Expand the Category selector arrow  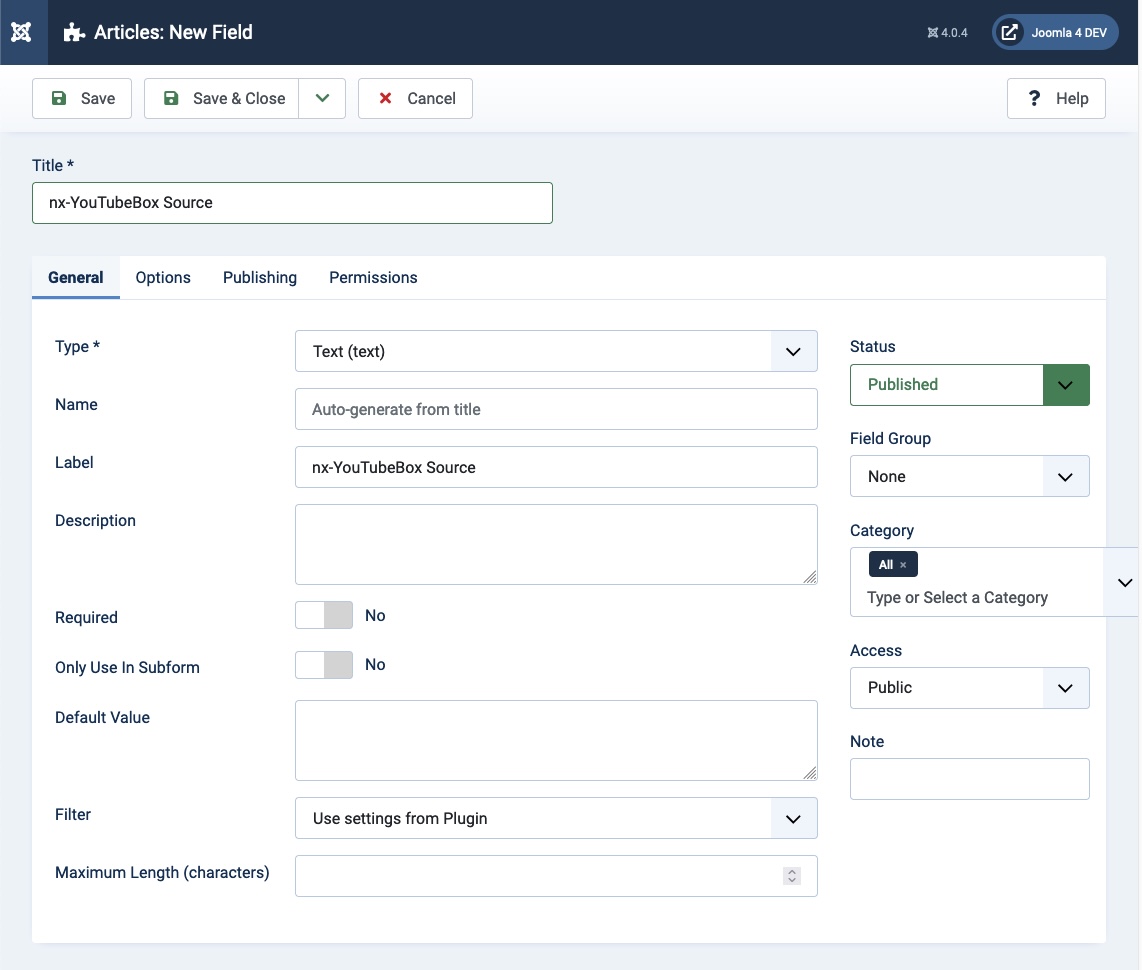click(x=1125, y=583)
